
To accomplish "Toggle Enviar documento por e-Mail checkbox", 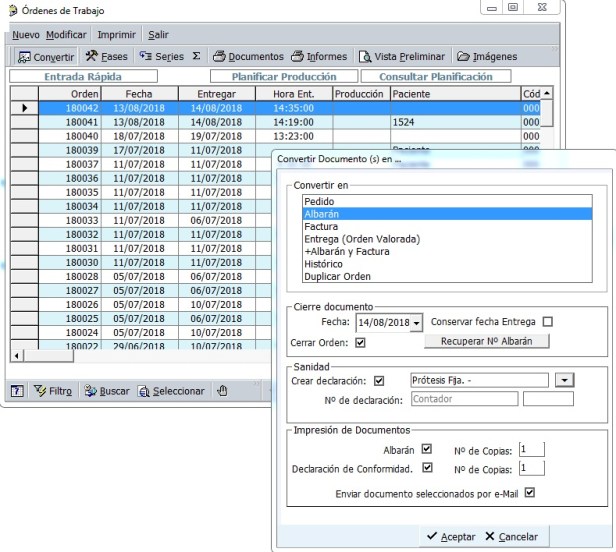I will click(530, 492).
